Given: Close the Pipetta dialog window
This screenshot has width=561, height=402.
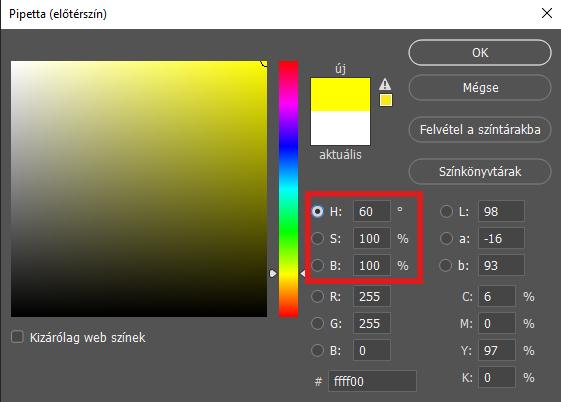Looking at the screenshot, I should click(547, 14).
